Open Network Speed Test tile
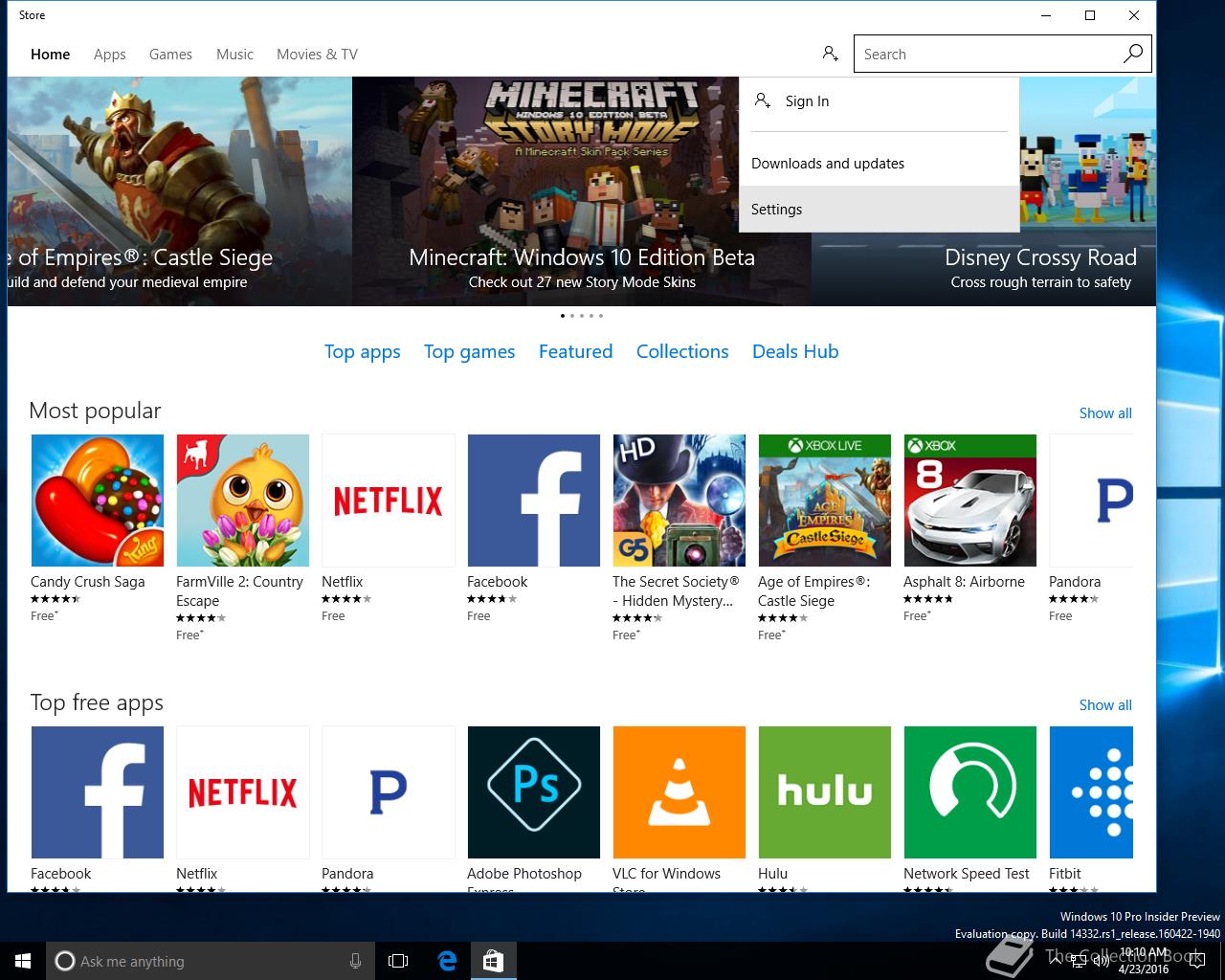This screenshot has height=980, width=1225. [970, 792]
